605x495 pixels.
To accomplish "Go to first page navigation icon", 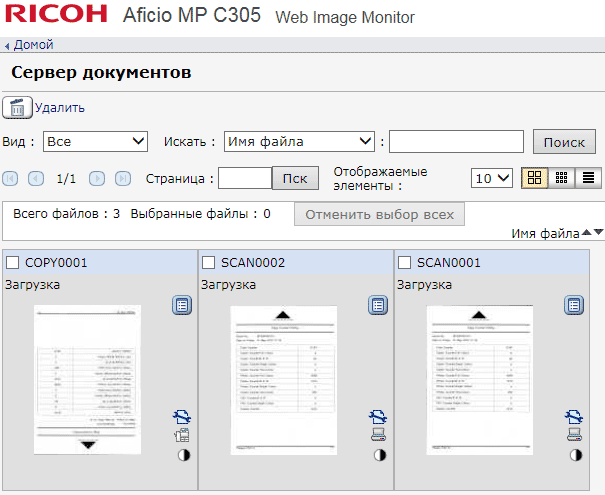I will (x=10, y=179).
